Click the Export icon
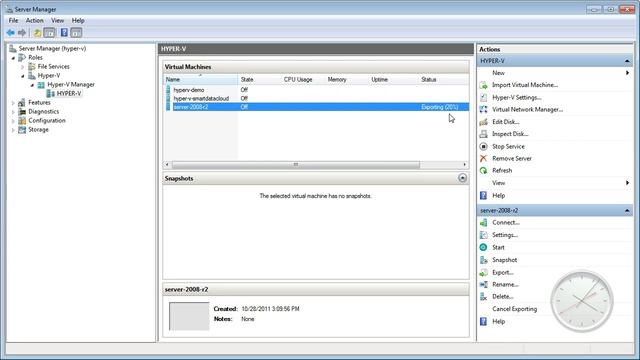Viewport: 640px width, 360px height. (484, 272)
